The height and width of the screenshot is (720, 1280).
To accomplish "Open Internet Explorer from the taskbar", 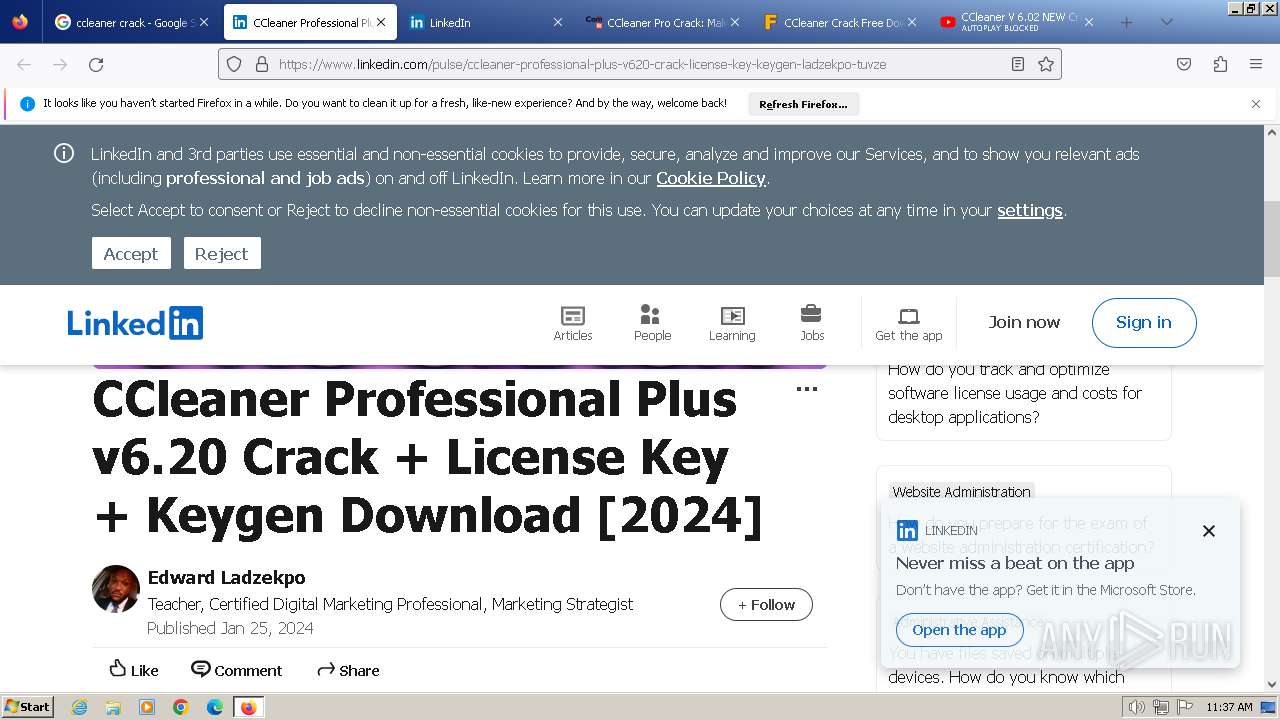I will tap(80, 707).
